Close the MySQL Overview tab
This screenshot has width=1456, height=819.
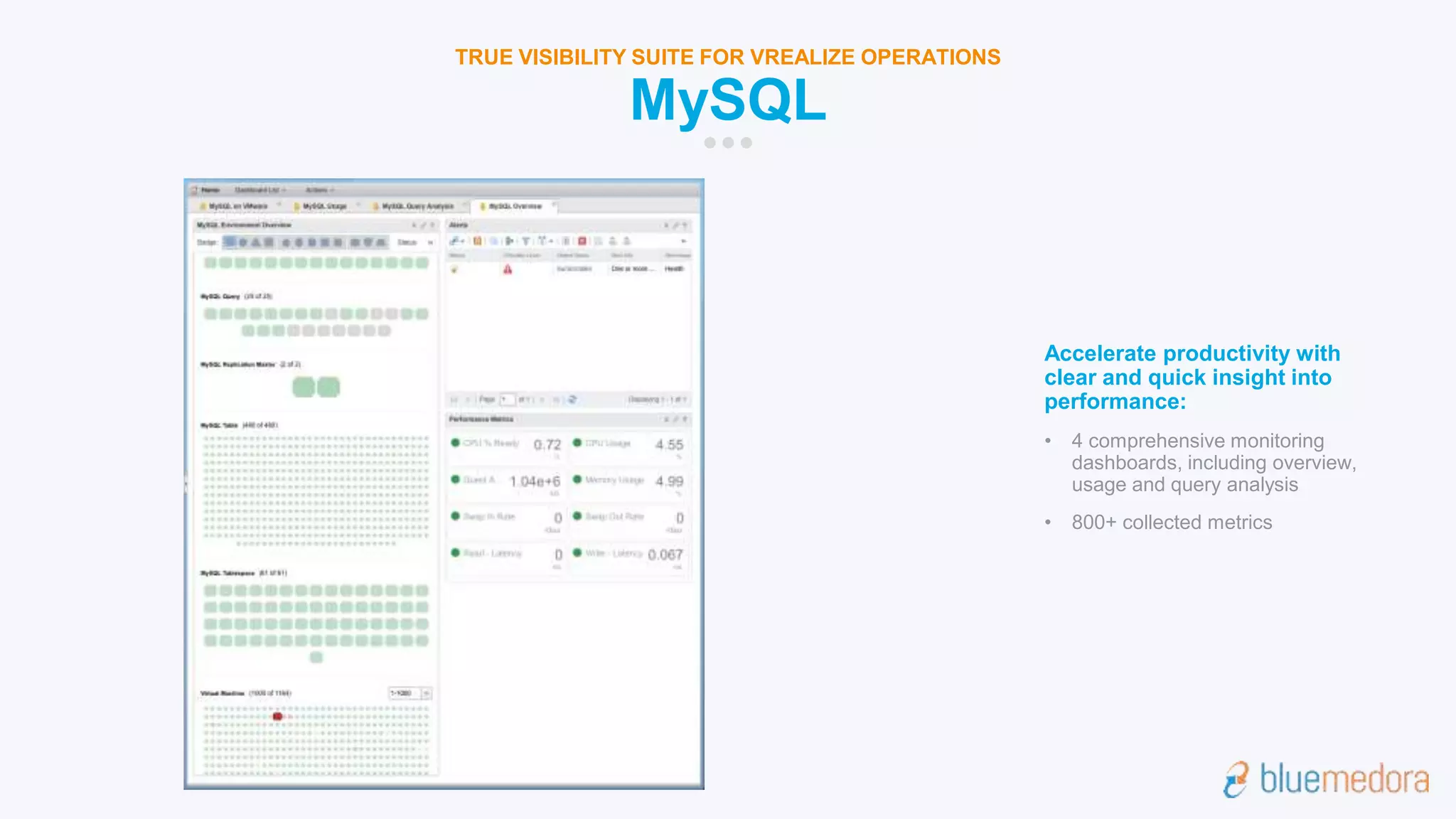554,205
